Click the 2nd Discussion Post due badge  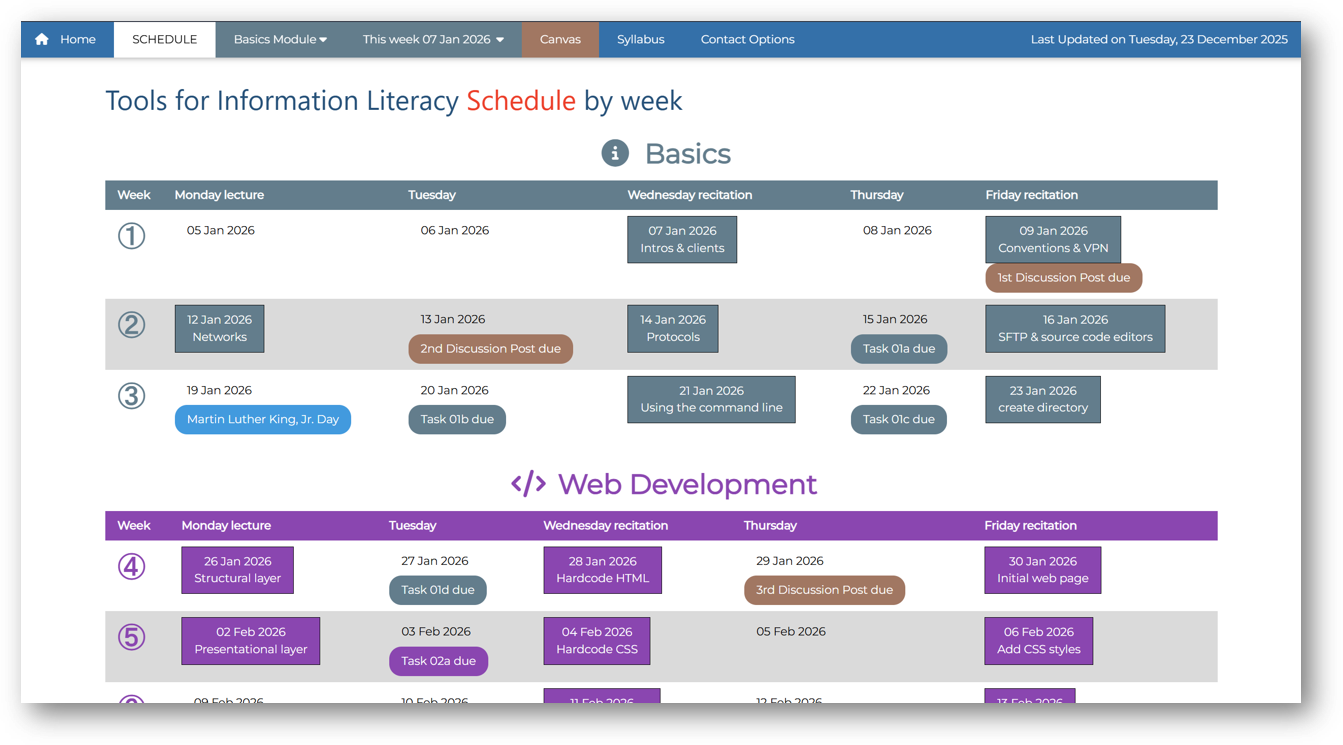point(490,348)
